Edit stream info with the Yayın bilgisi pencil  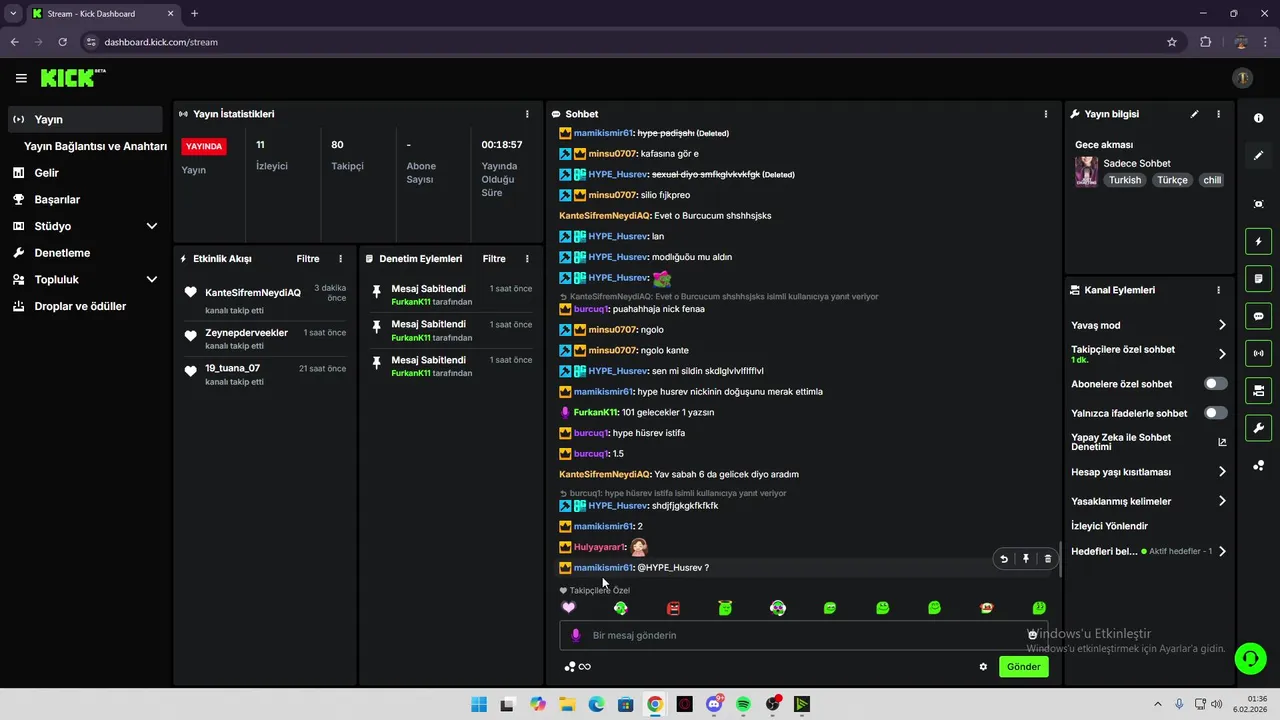[x=1194, y=114]
